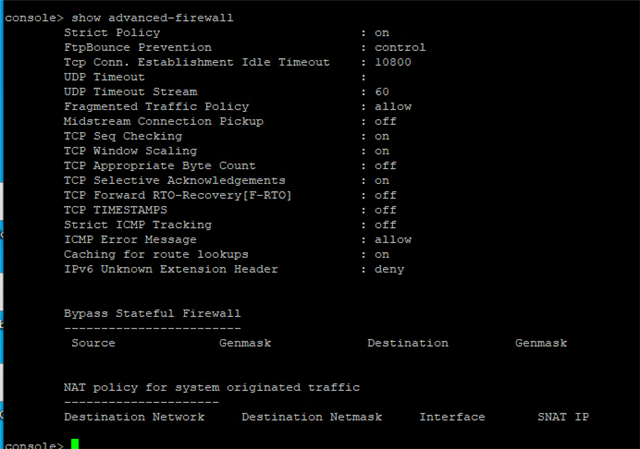Click the 10800 idle timeout value
640x449 pixels.
[x=393, y=62]
